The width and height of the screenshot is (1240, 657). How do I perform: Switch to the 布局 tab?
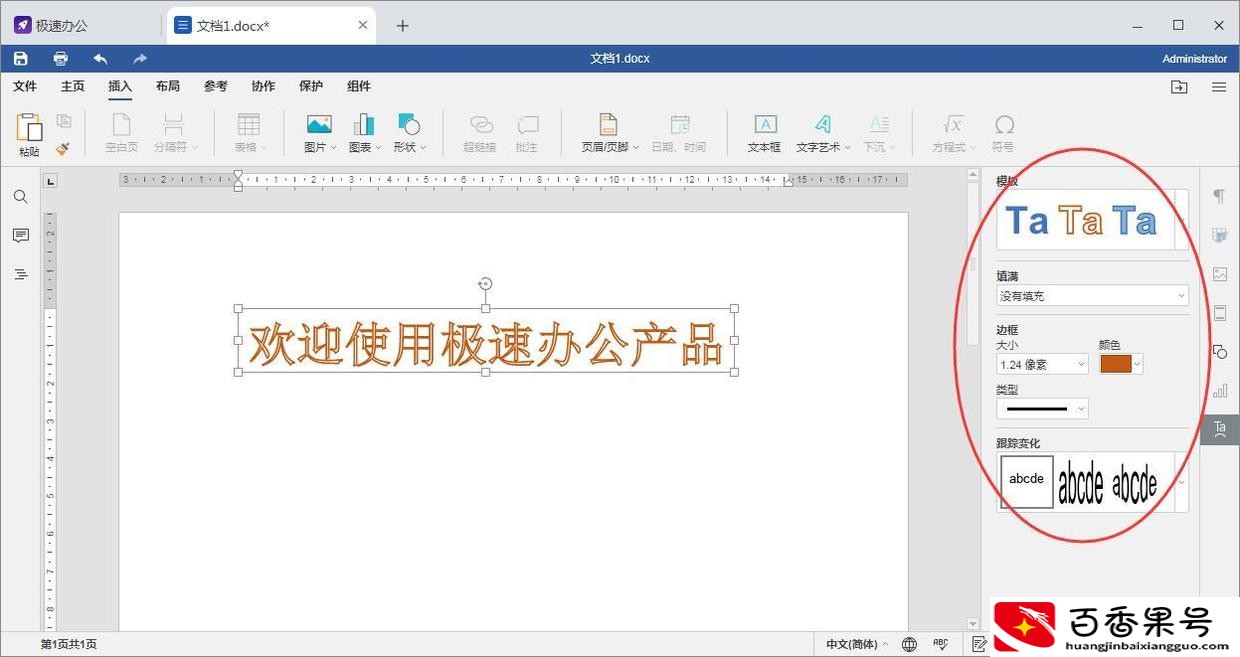168,87
